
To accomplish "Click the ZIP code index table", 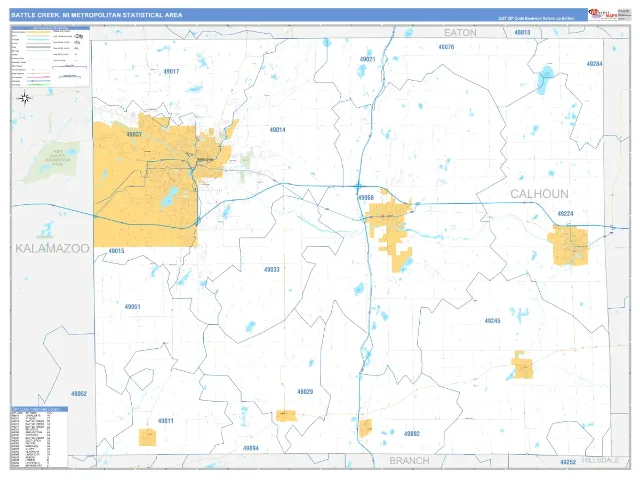I will 39,437.
